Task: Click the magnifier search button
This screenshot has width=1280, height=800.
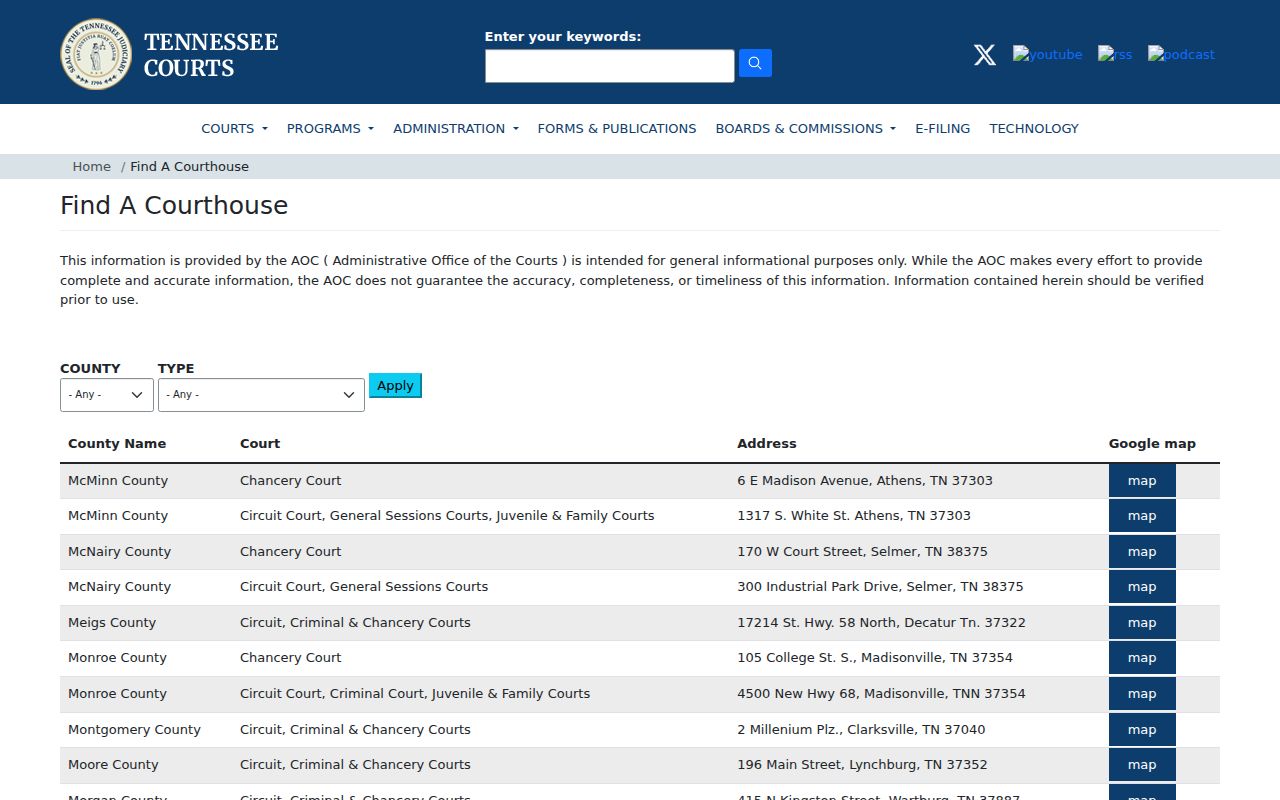Action: [755, 63]
